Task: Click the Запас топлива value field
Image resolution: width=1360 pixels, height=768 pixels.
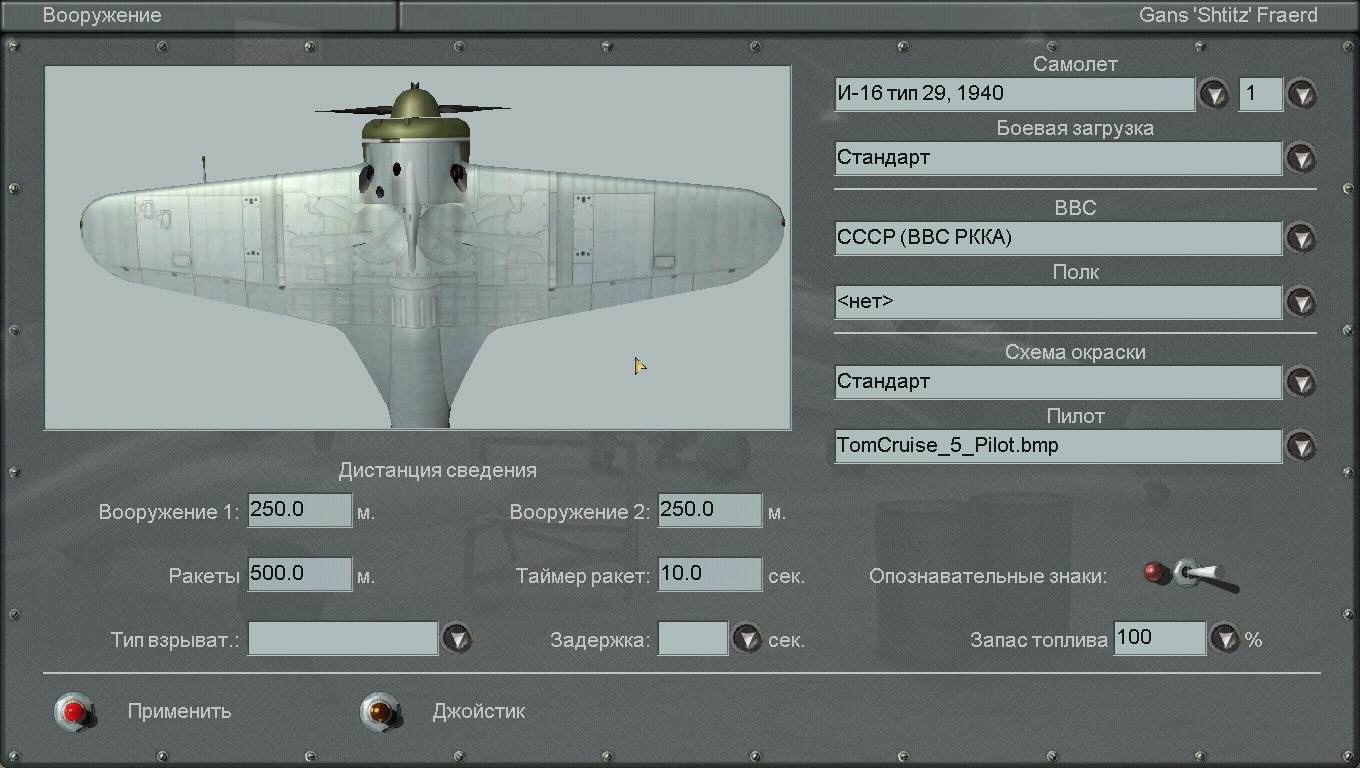Action: pos(1160,638)
